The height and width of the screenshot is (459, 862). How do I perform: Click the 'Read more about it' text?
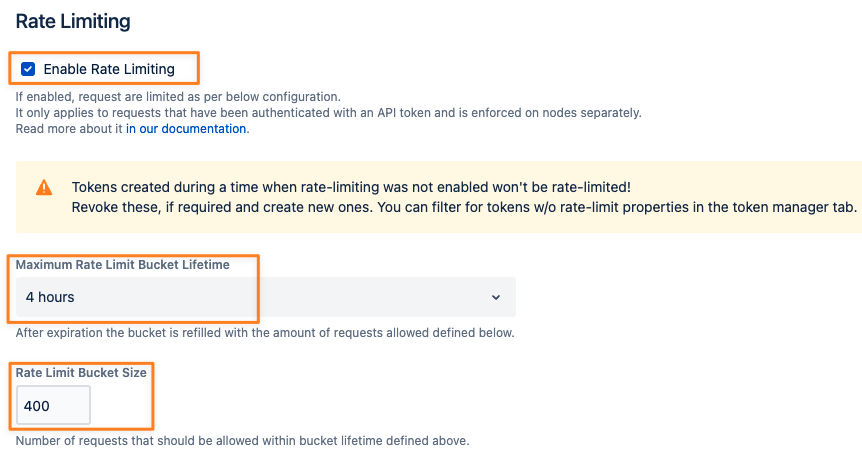point(69,129)
